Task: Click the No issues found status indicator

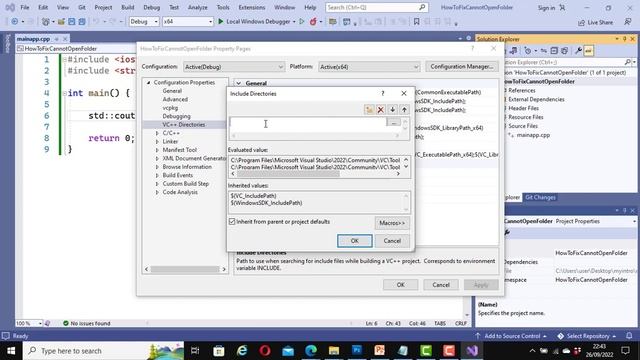Action: click(87, 323)
